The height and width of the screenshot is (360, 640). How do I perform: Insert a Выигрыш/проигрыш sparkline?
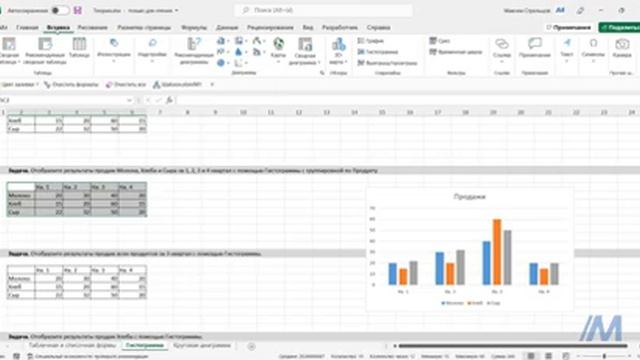click(x=387, y=63)
